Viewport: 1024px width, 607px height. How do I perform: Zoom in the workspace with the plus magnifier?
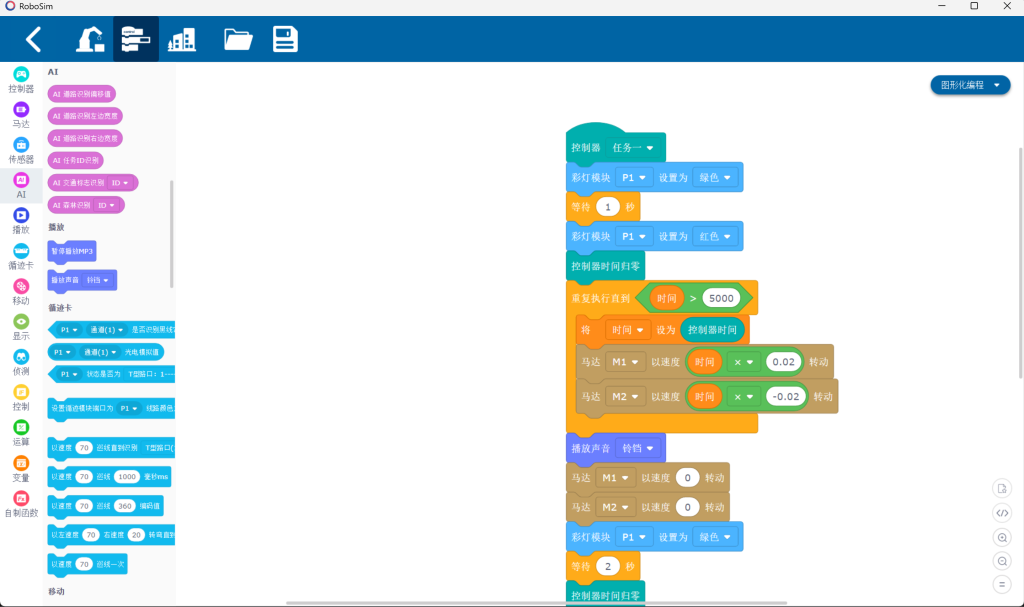tap(1002, 537)
